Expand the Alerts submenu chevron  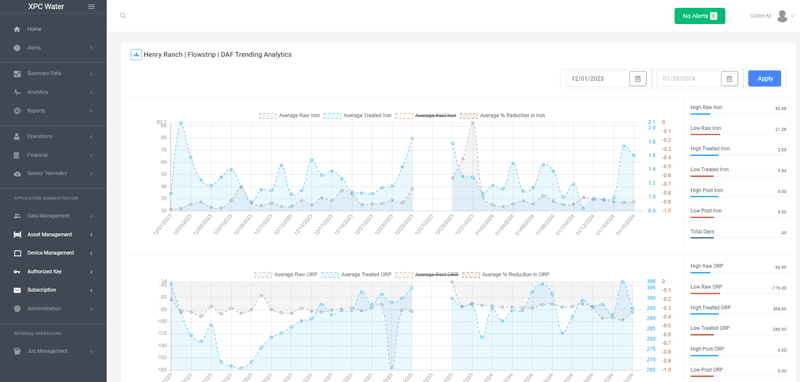91,48
